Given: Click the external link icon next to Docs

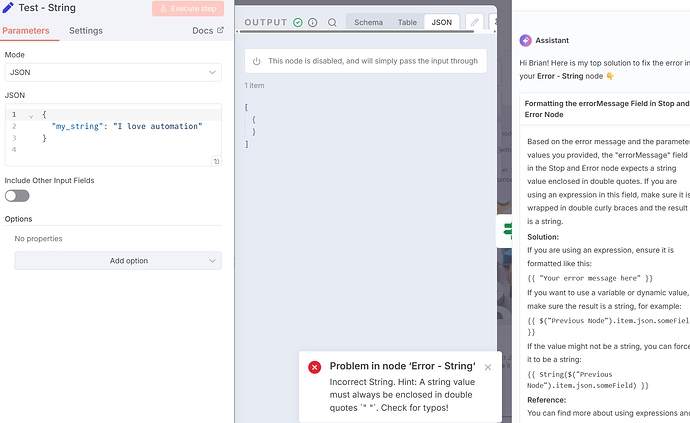Looking at the screenshot, I should (x=220, y=30).
